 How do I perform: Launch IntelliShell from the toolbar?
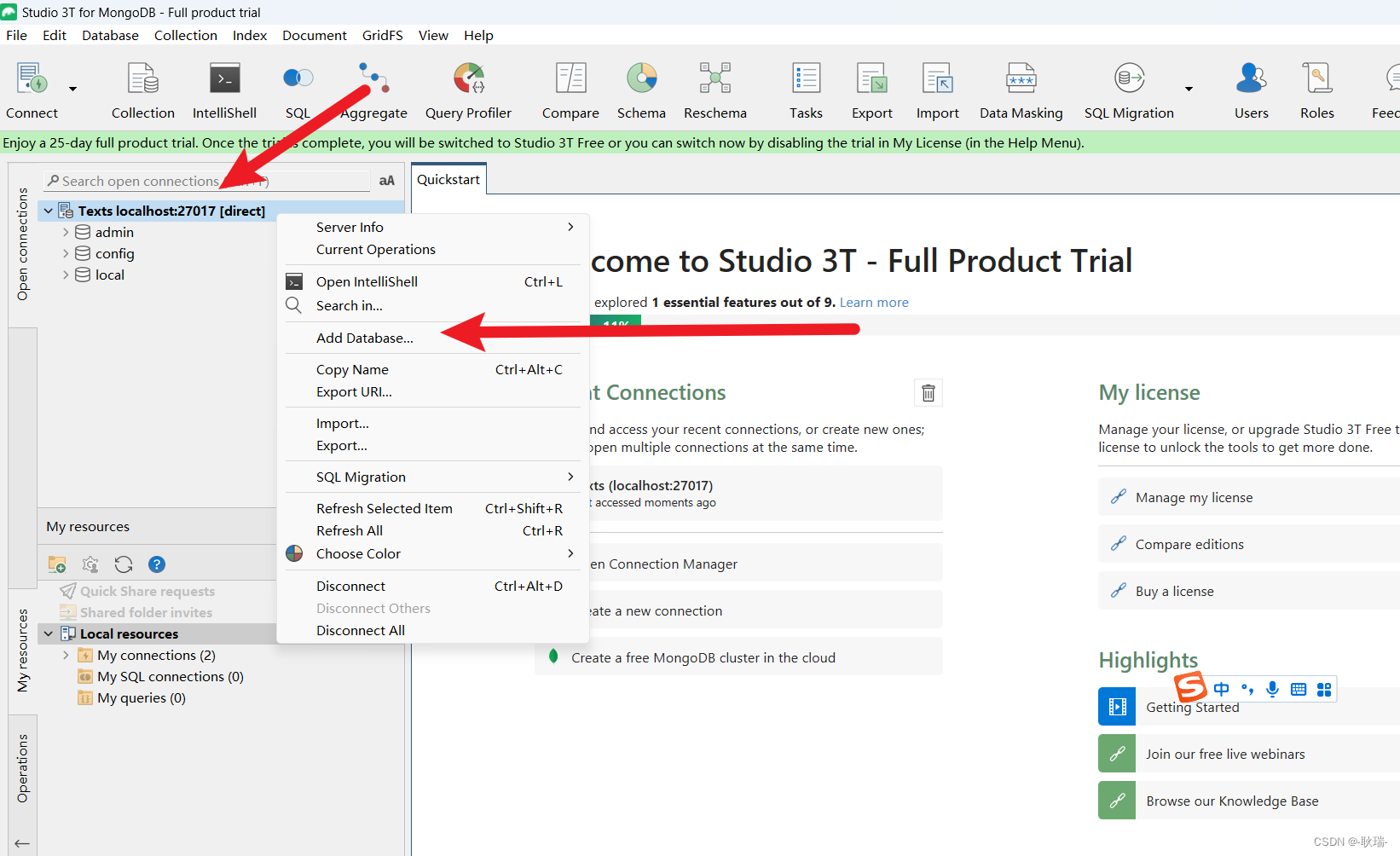pyautogui.click(x=224, y=78)
